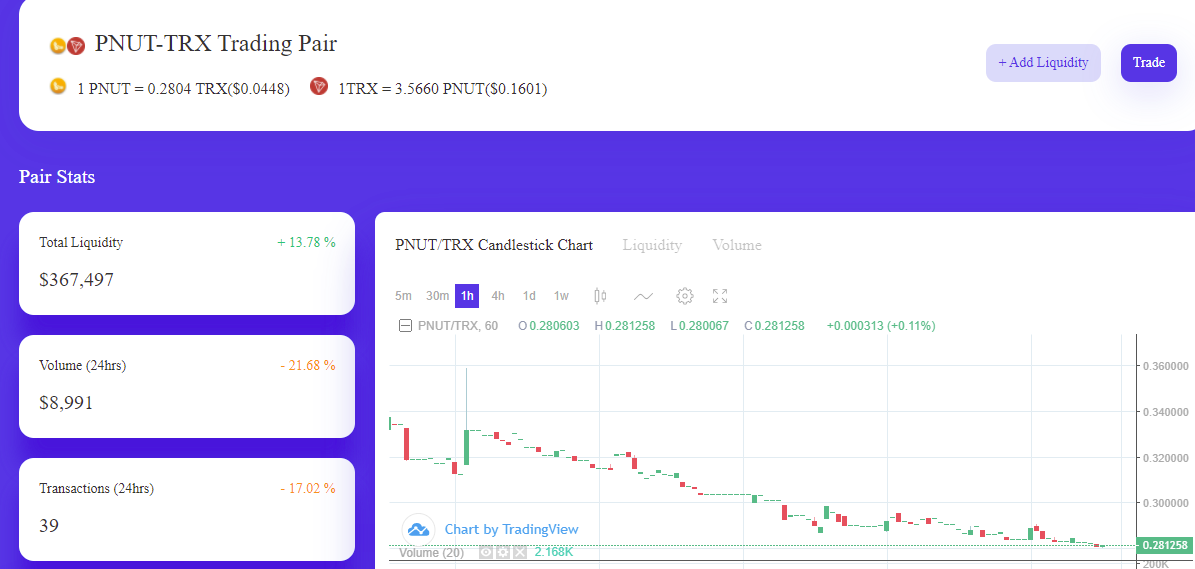Screen dimensions: 1195x569
Task: Click the $8,991 volume value
Action: 66,402
